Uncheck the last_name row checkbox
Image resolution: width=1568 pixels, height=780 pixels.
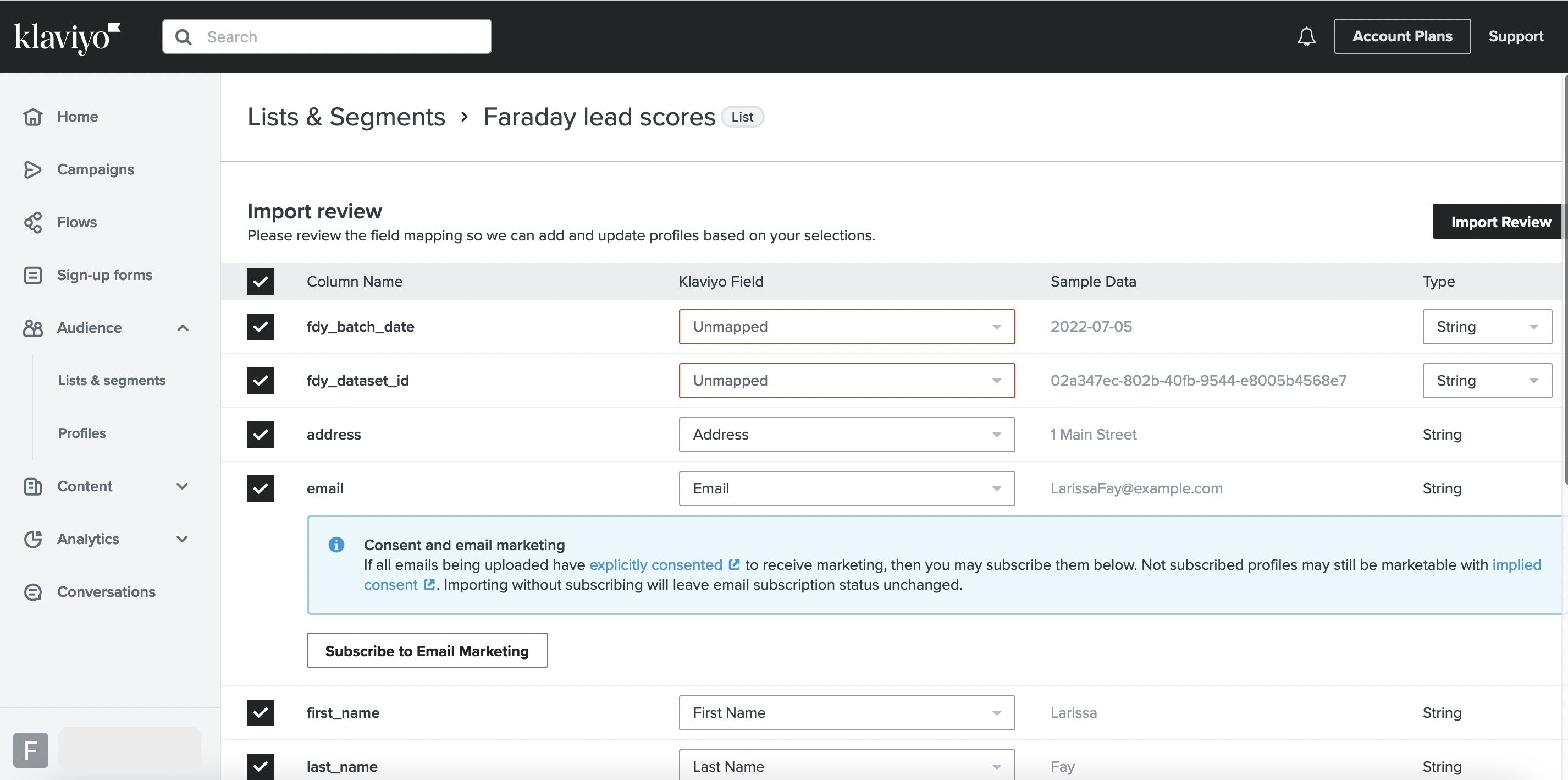coord(261,767)
